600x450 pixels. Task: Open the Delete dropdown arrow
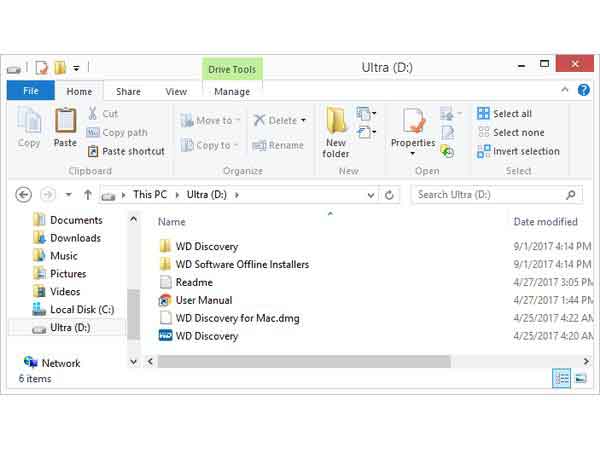tap(303, 120)
